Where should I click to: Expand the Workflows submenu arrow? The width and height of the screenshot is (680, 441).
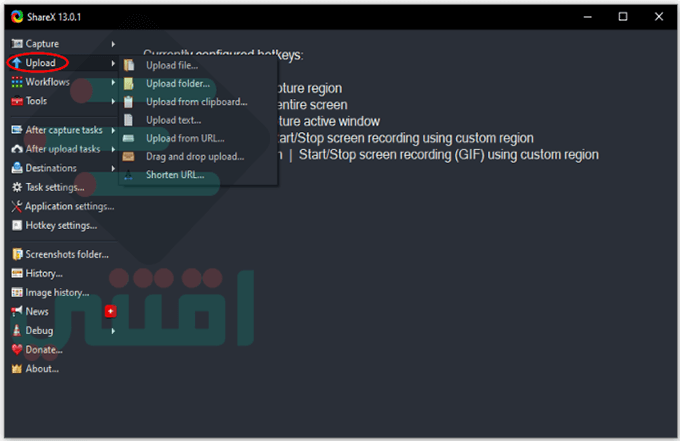coord(113,82)
